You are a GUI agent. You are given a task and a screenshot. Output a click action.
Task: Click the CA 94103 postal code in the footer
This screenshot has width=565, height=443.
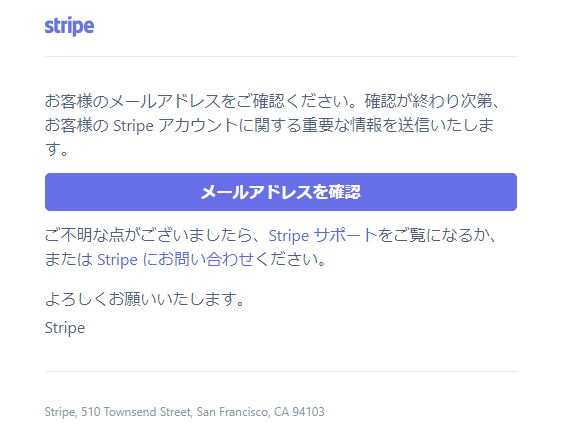point(299,412)
